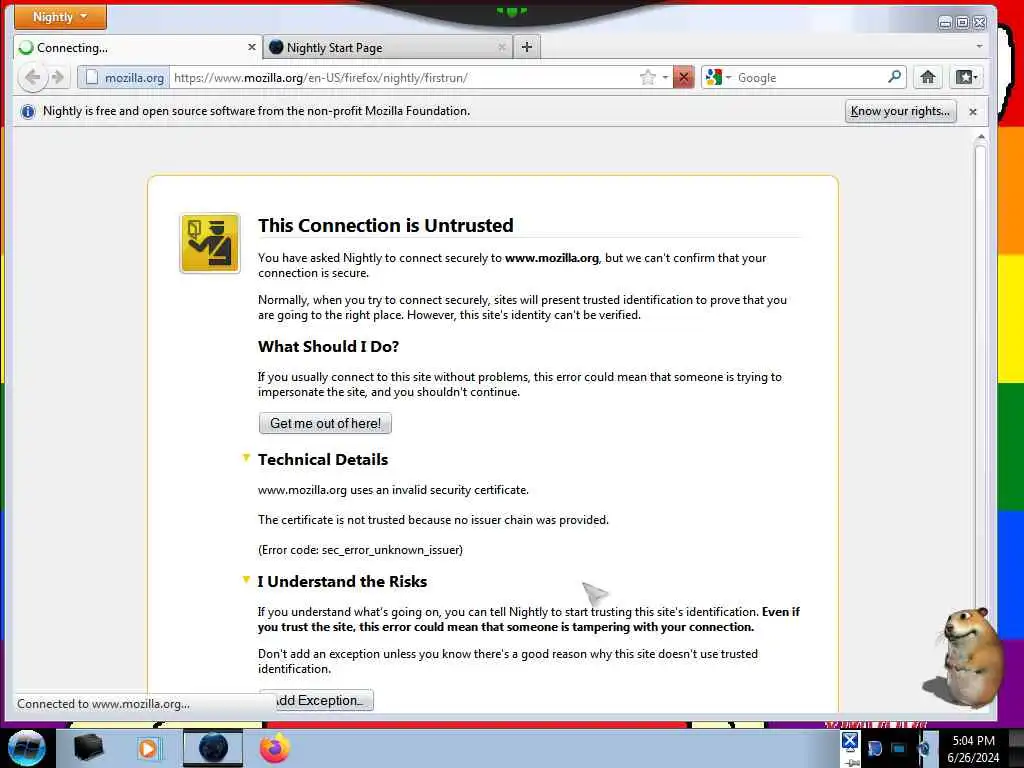Viewport: 1024px width, 768px height.
Task: Click the yellow policeman warning icon
Action: 210,244
